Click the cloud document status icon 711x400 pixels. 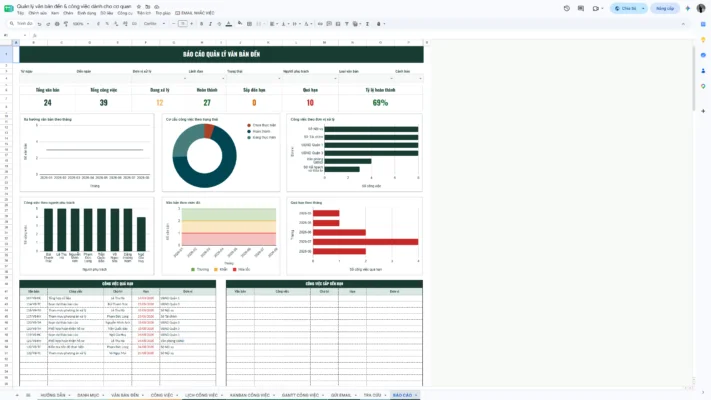[156, 7]
